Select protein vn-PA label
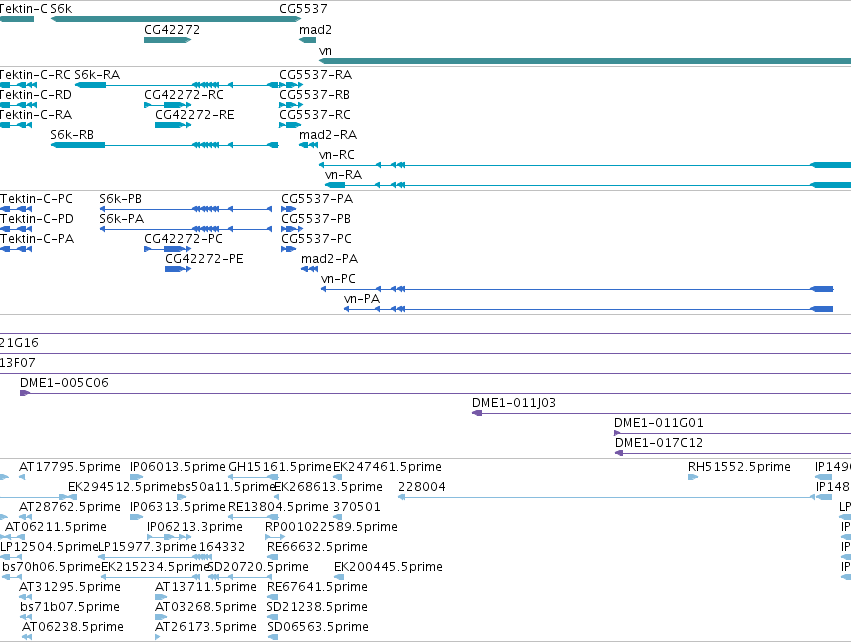The width and height of the screenshot is (851, 642). [x=362, y=299]
